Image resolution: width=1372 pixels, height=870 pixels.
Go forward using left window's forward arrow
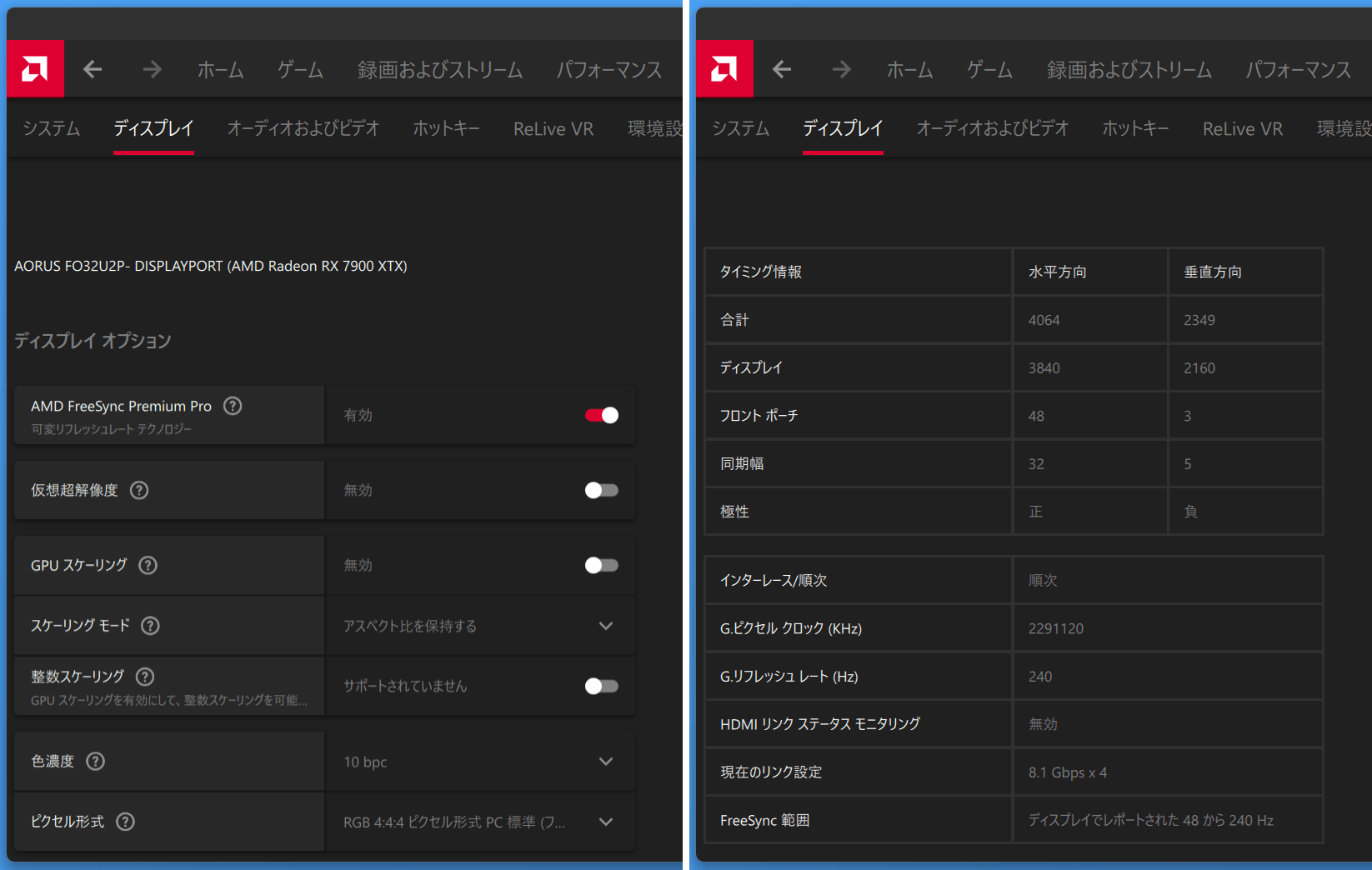click(152, 69)
